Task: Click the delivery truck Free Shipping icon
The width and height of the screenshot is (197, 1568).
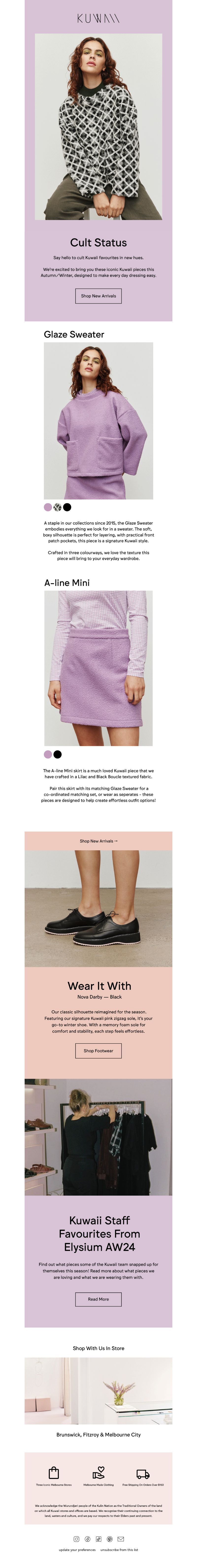Action: click(x=143, y=1474)
